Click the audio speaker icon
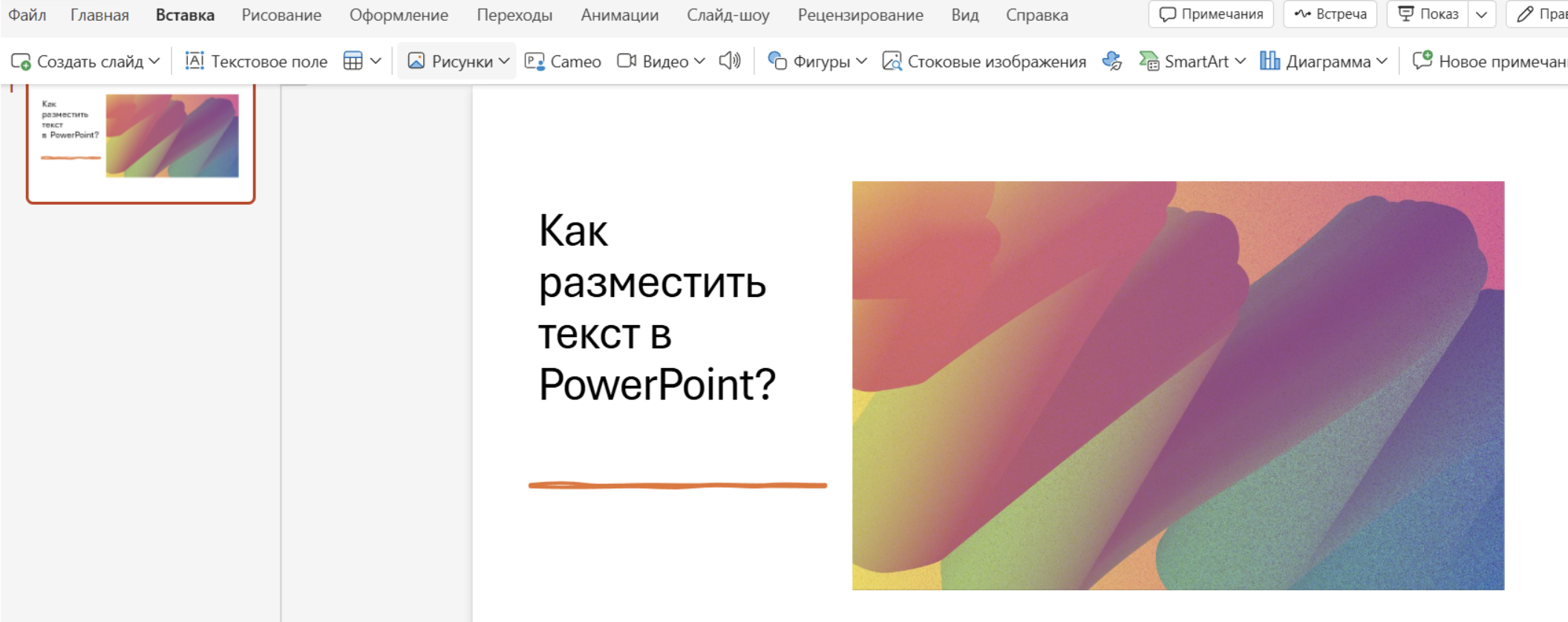Screen dimensions: 1568x622 pyautogui.click(x=730, y=62)
